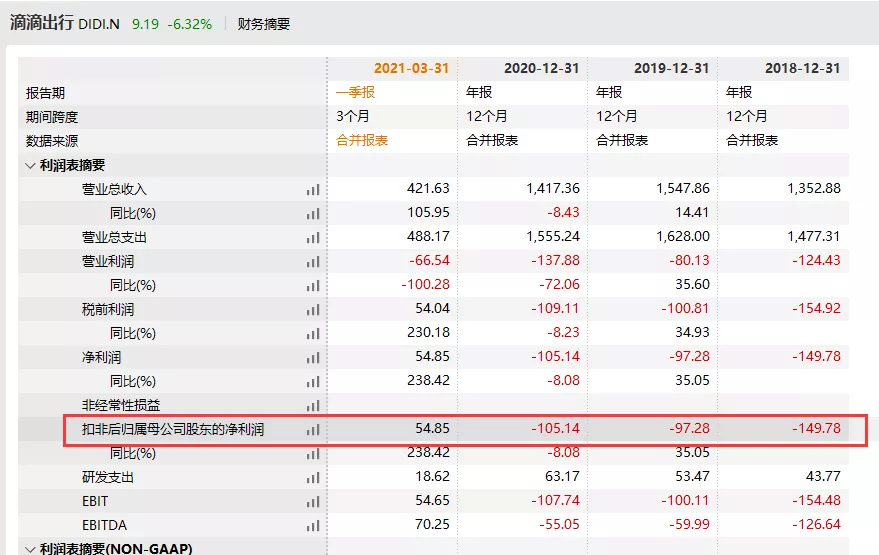Click pre-tax profit value -154.92
The width and height of the screenshot is (879, 555).
click(816, 308)
